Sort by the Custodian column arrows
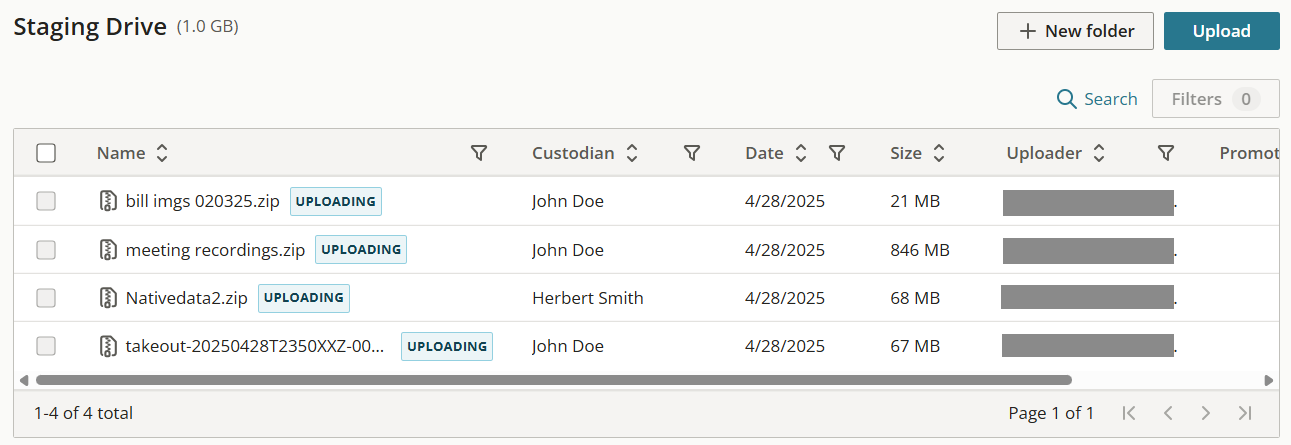The image size is (1291, 445). coord(631,153)
